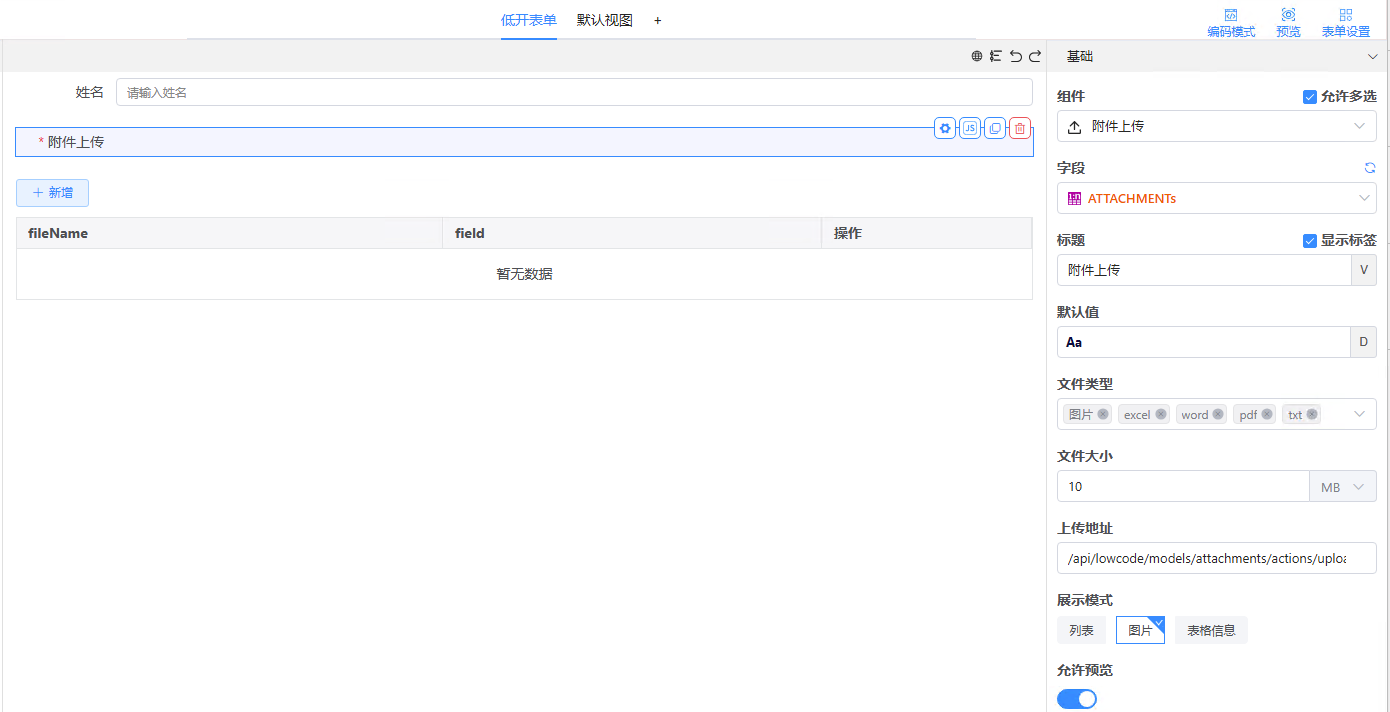Switch to the 默认视图 tab

tap(604, 20)
